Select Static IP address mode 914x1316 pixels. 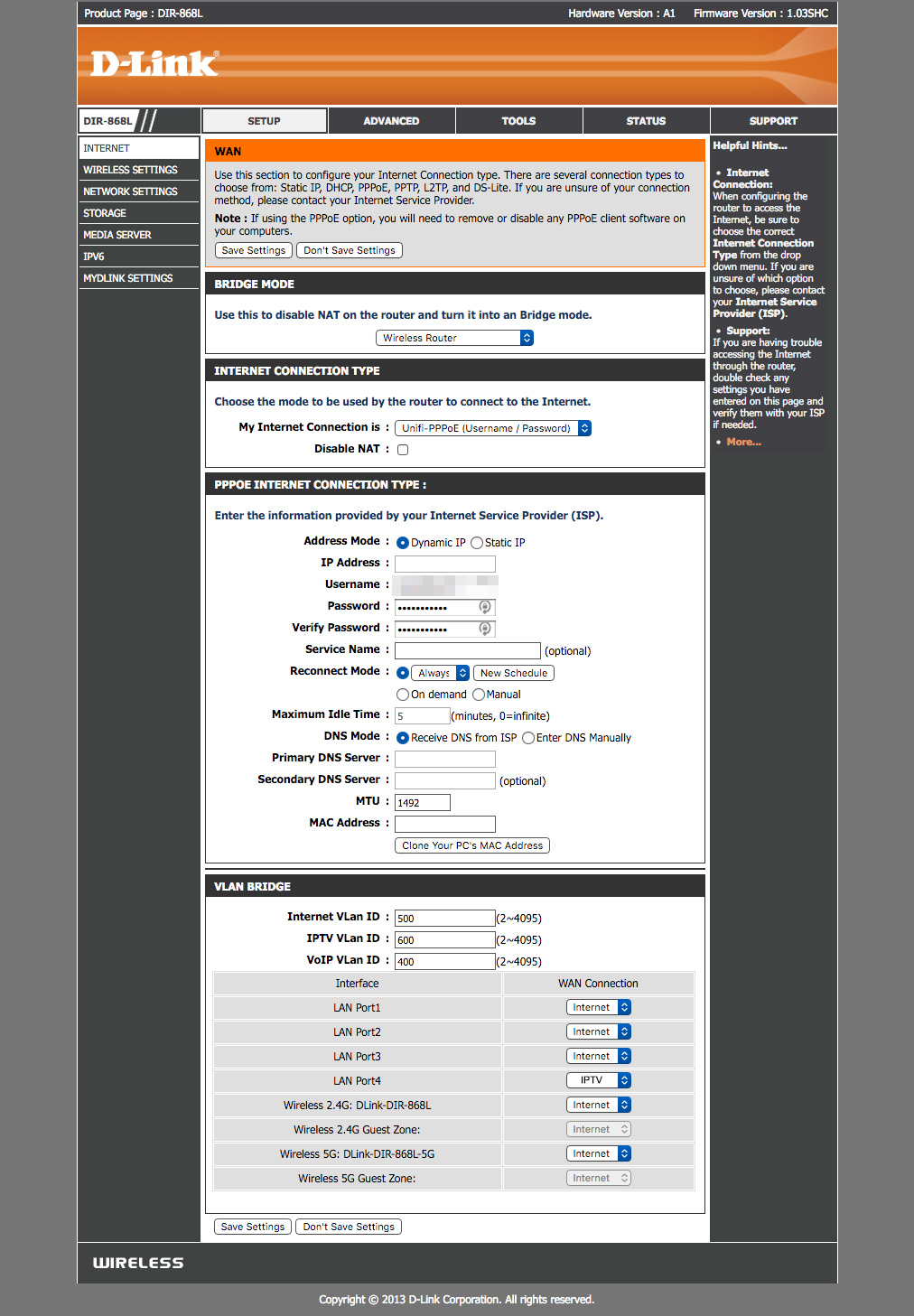(x=477, y=543)
